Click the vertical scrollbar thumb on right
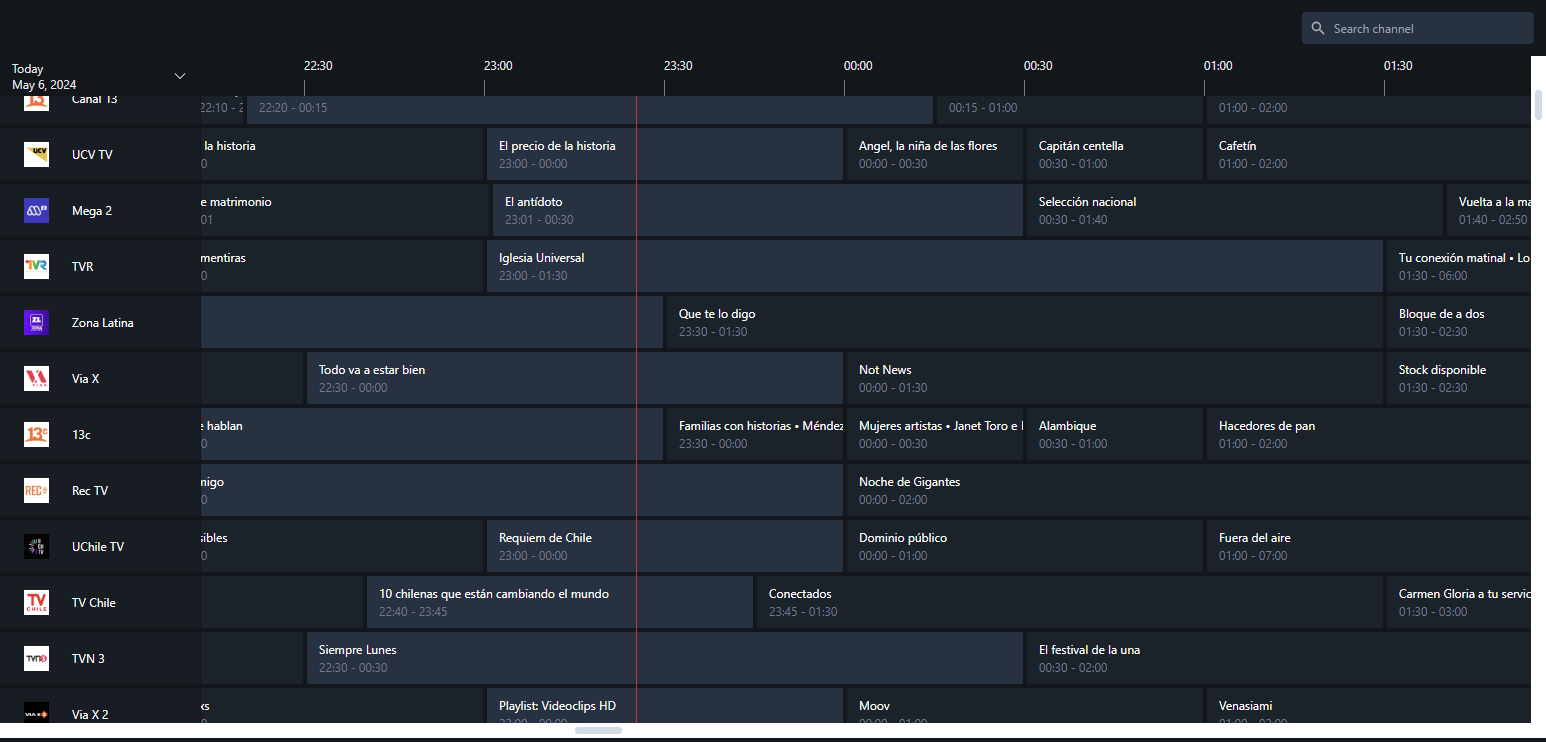 [x=1538, y=104]
